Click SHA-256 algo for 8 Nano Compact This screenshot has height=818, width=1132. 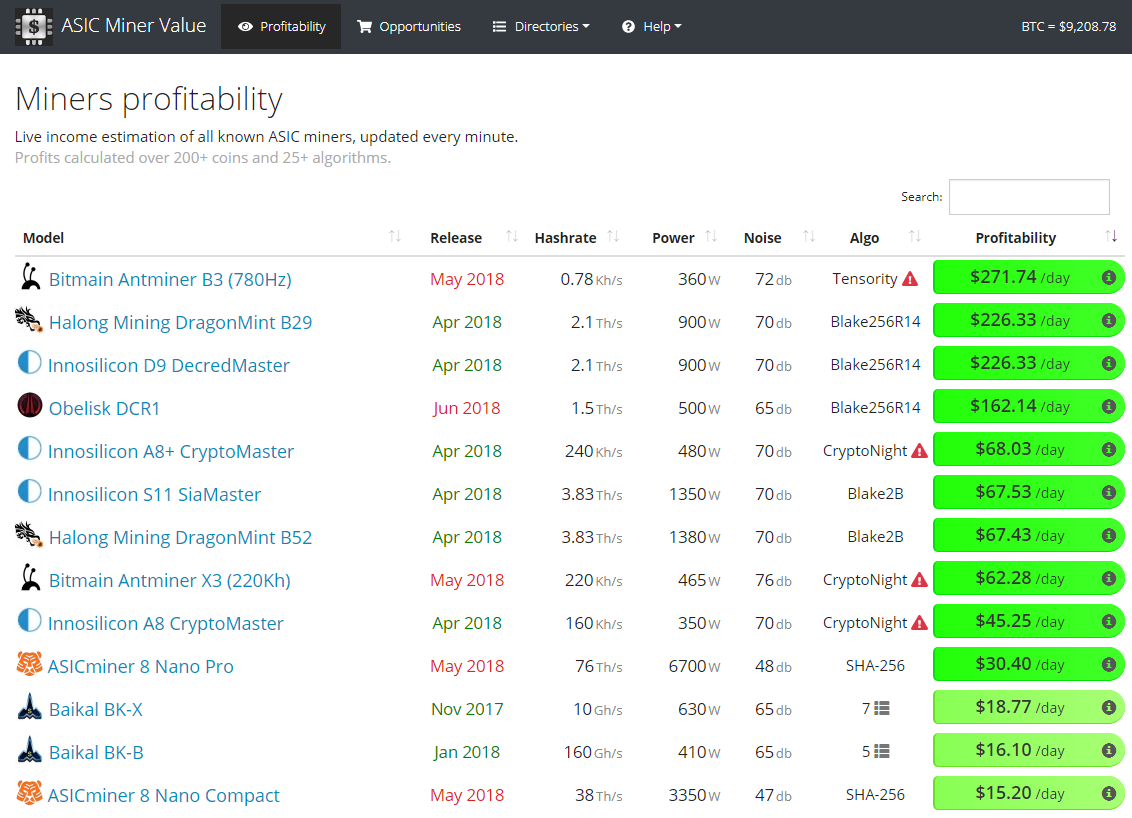tap(875, 795)
